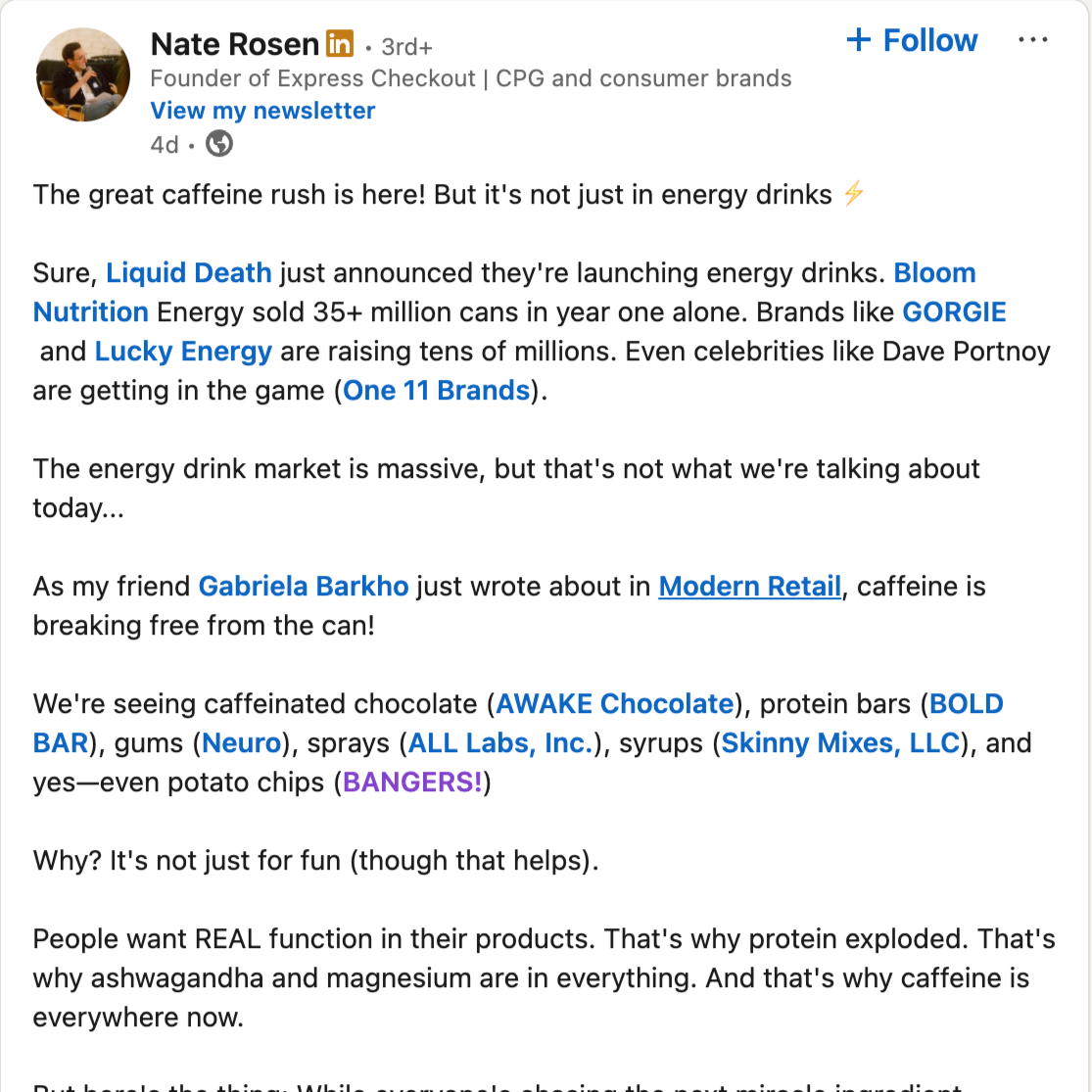Open the Lucky Energy mention

[x=183, y=352]
